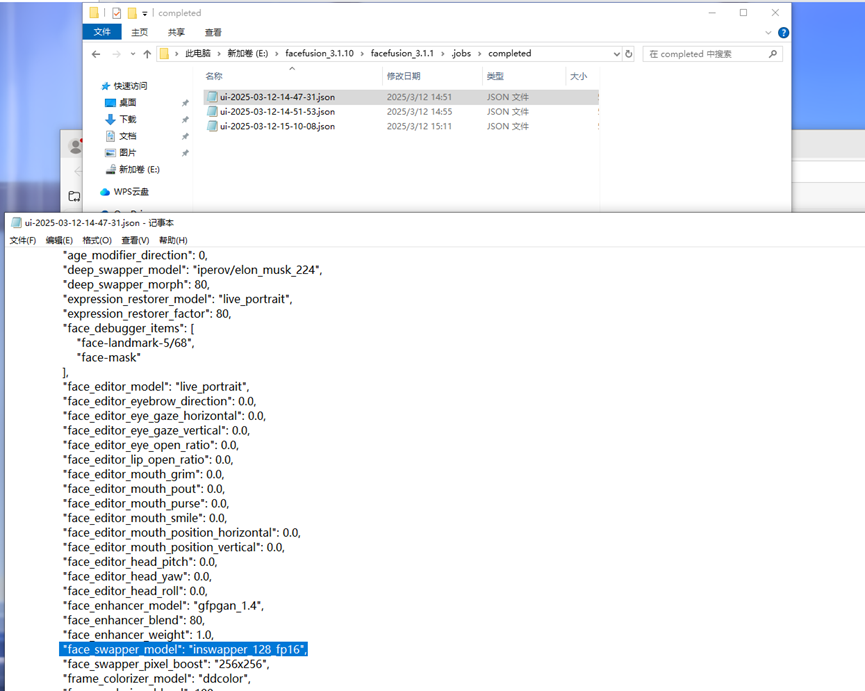Click the age_modifier_direction line
The width and height of the screenshot is (865, 691).
135,255
